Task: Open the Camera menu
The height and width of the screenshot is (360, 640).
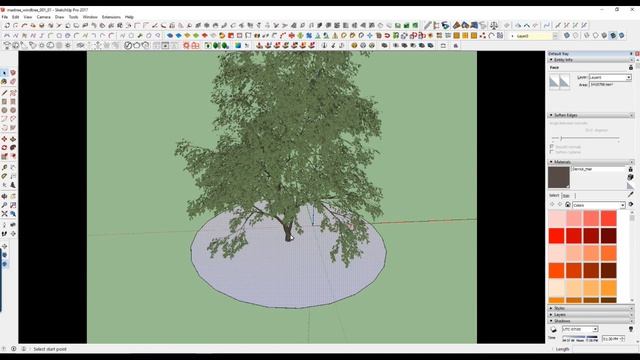Action: (44, 17)
